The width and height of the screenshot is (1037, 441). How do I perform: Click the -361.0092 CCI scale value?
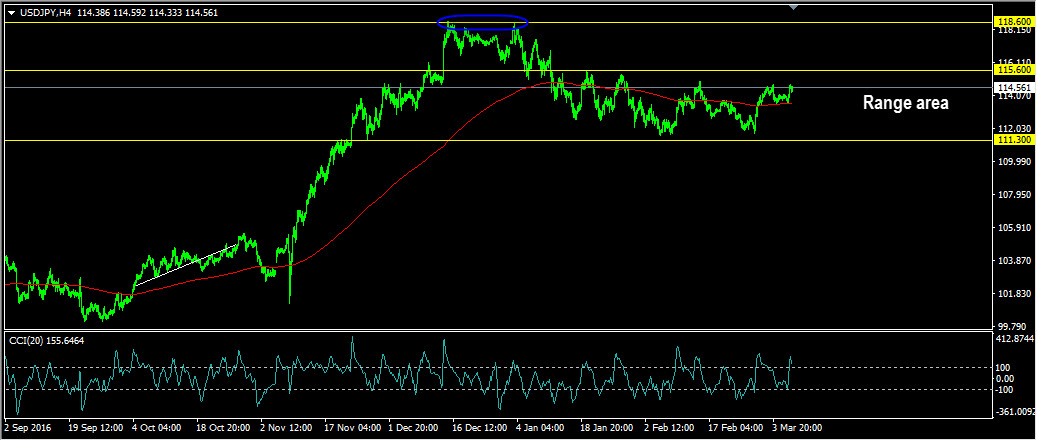(x=1014, y=412)
